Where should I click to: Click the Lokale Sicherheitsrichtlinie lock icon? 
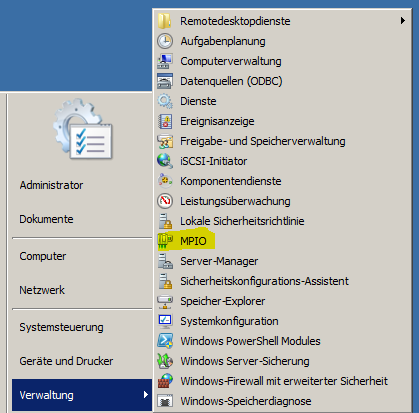(x=165, y=221)
